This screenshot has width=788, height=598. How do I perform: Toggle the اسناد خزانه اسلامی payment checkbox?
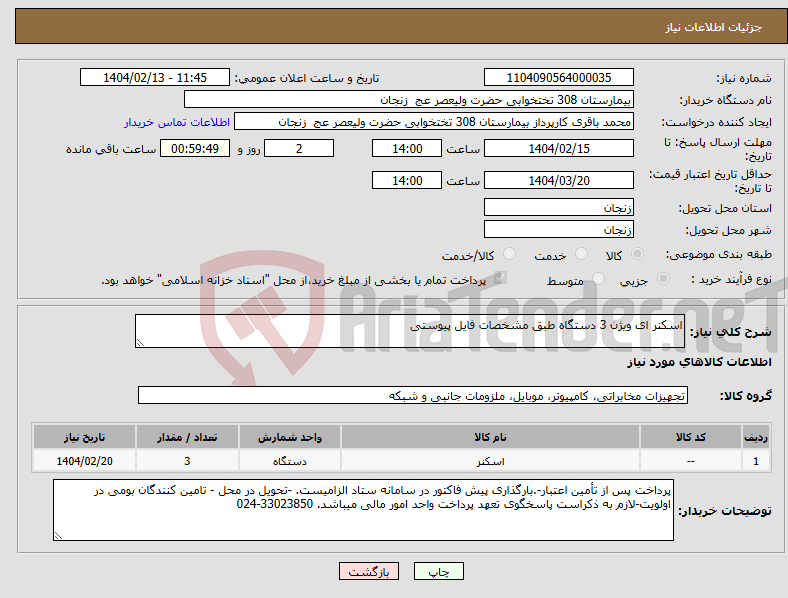pos(500,278)
